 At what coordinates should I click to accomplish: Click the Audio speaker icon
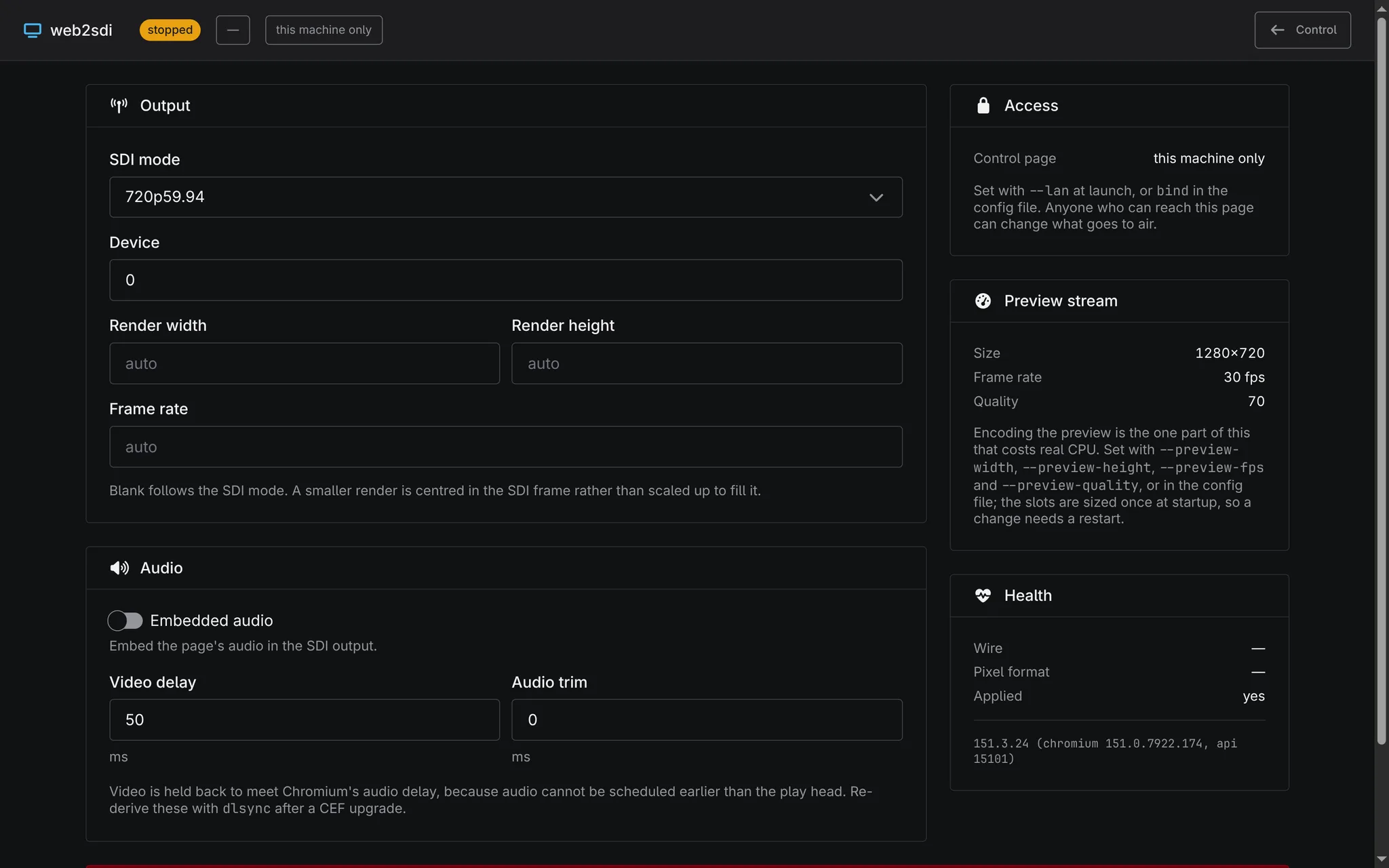(x=119, y=568)
